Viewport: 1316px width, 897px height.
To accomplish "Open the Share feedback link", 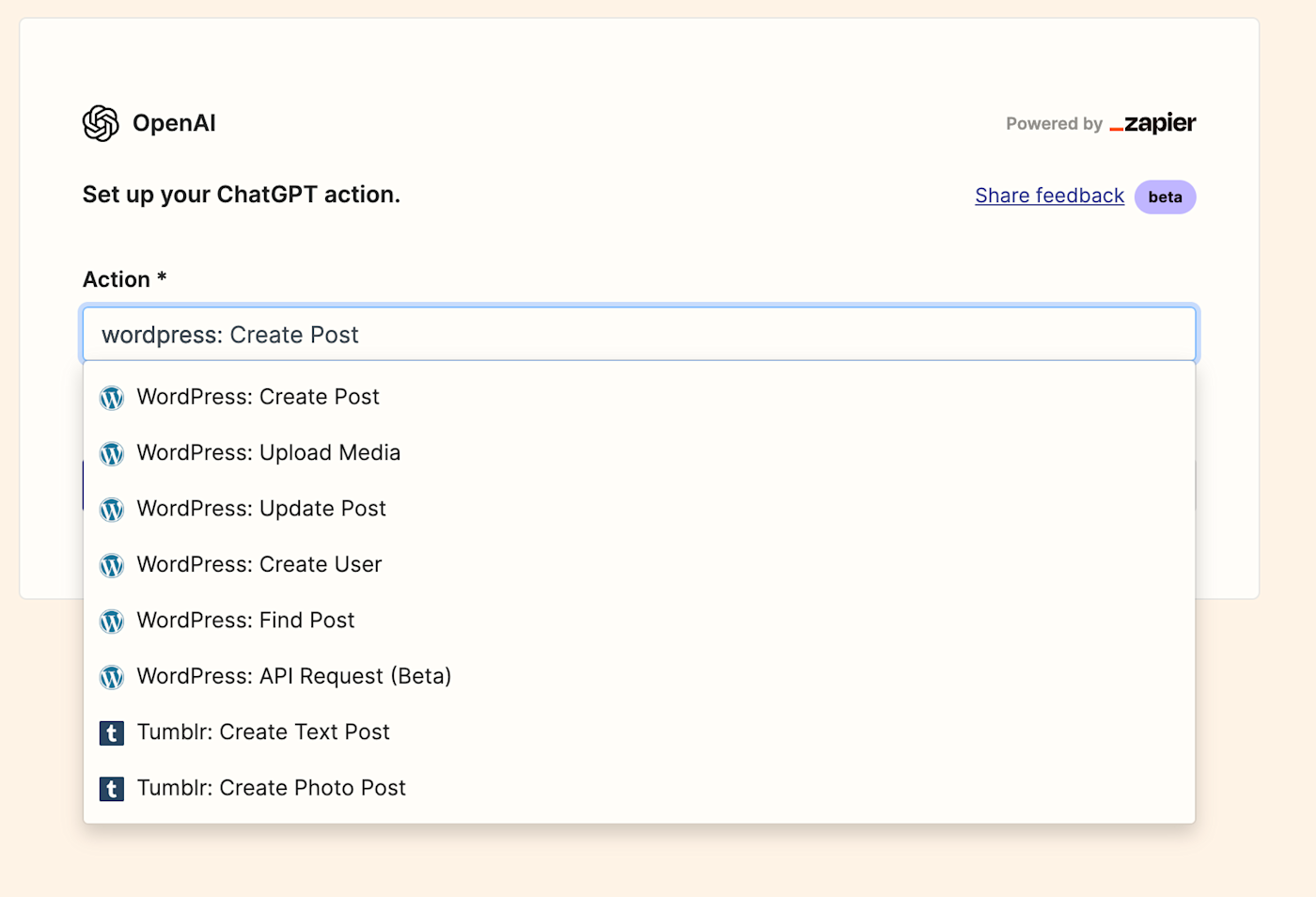I will point(1049,196).
